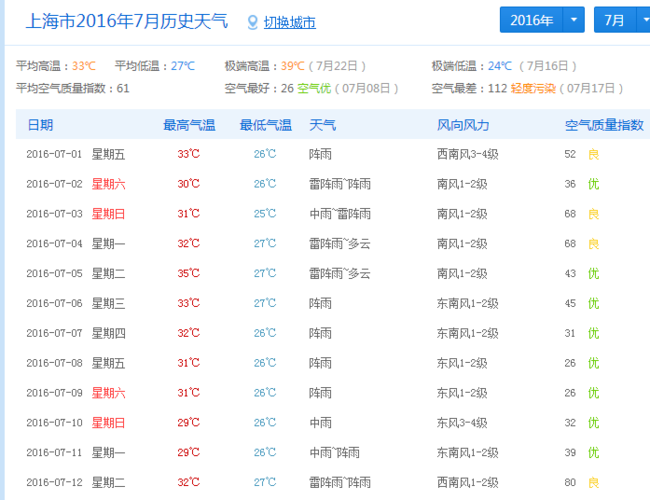Click the 极端低温 24℃ summary value
Image resolution: width=650 pixels, height=500 pixels.
coord(500,66)
